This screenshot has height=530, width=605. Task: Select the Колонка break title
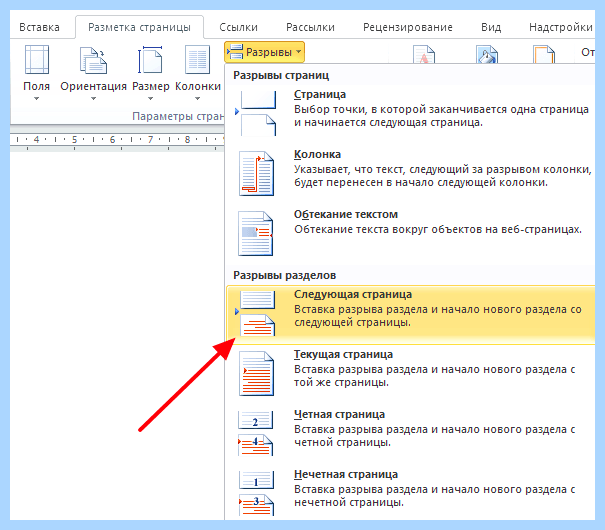click(x=317, y=154)
